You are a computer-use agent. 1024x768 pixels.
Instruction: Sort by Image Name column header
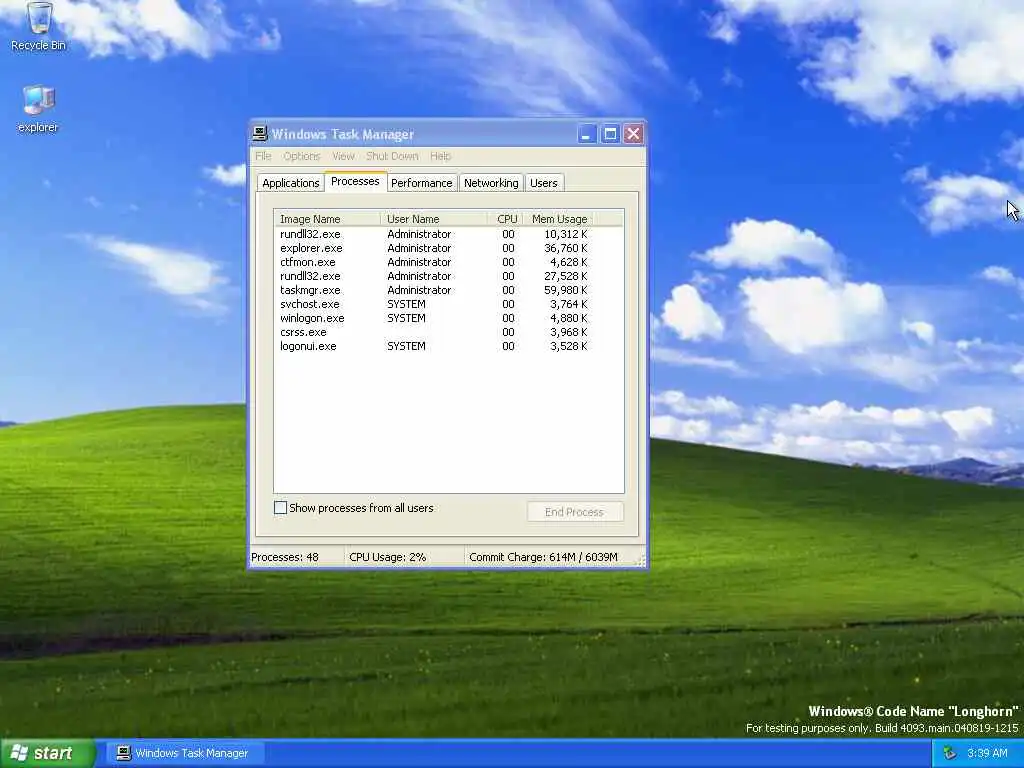point(327,219)
